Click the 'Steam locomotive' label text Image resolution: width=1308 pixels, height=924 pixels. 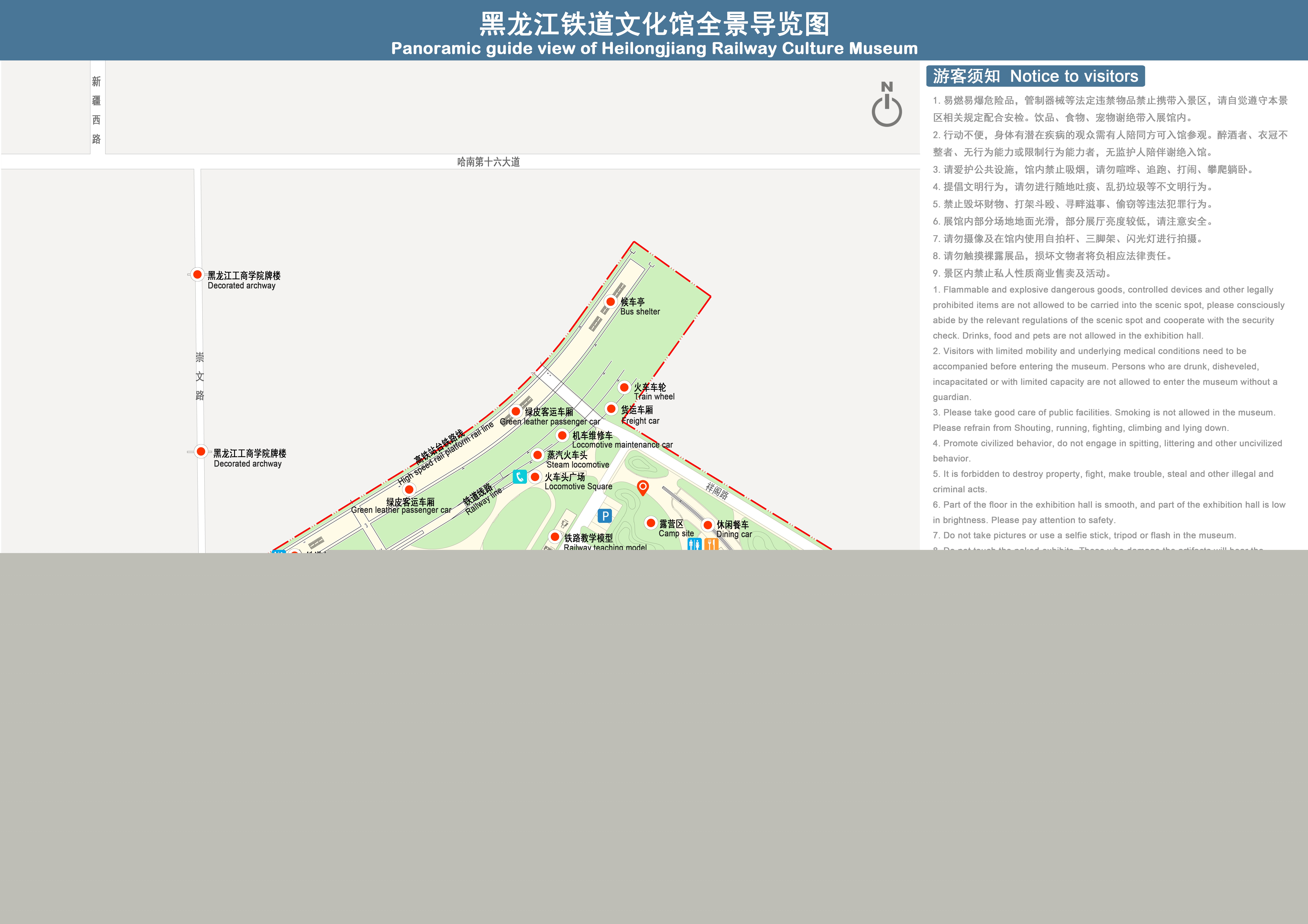pyautogui.click(x=578, y=465)
